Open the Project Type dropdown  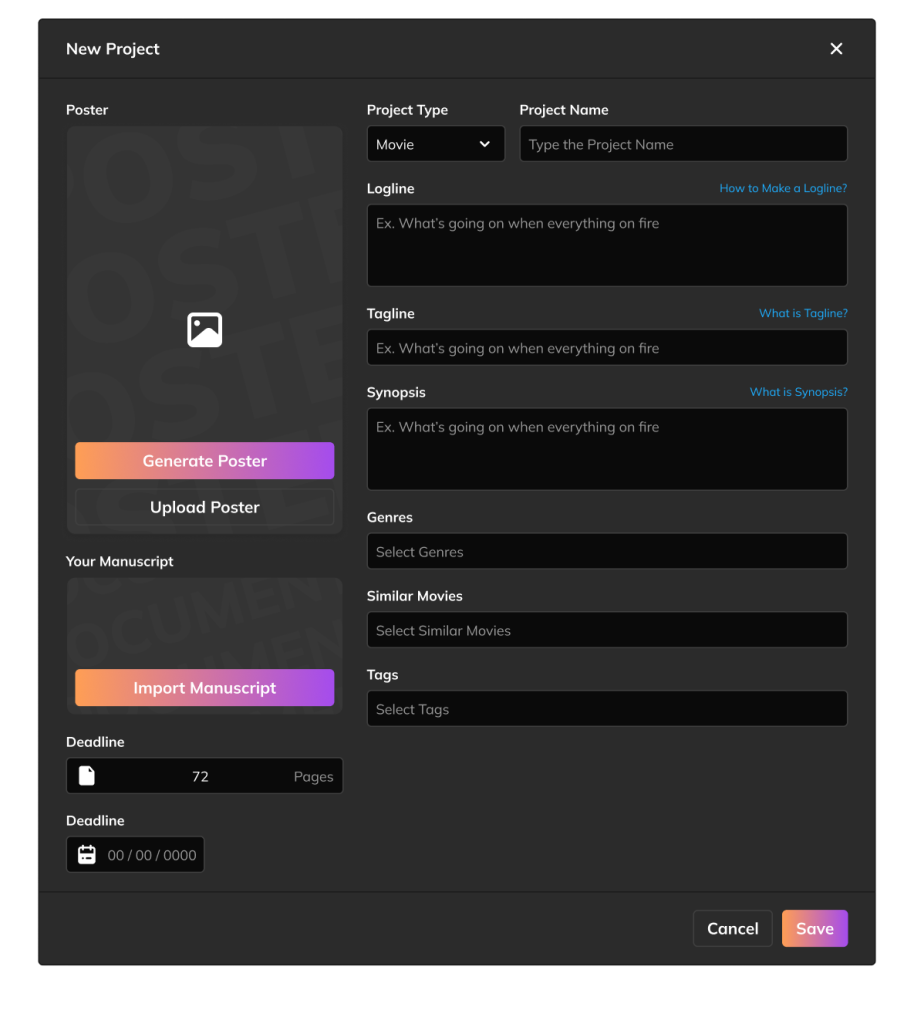[x=435, y=144]
